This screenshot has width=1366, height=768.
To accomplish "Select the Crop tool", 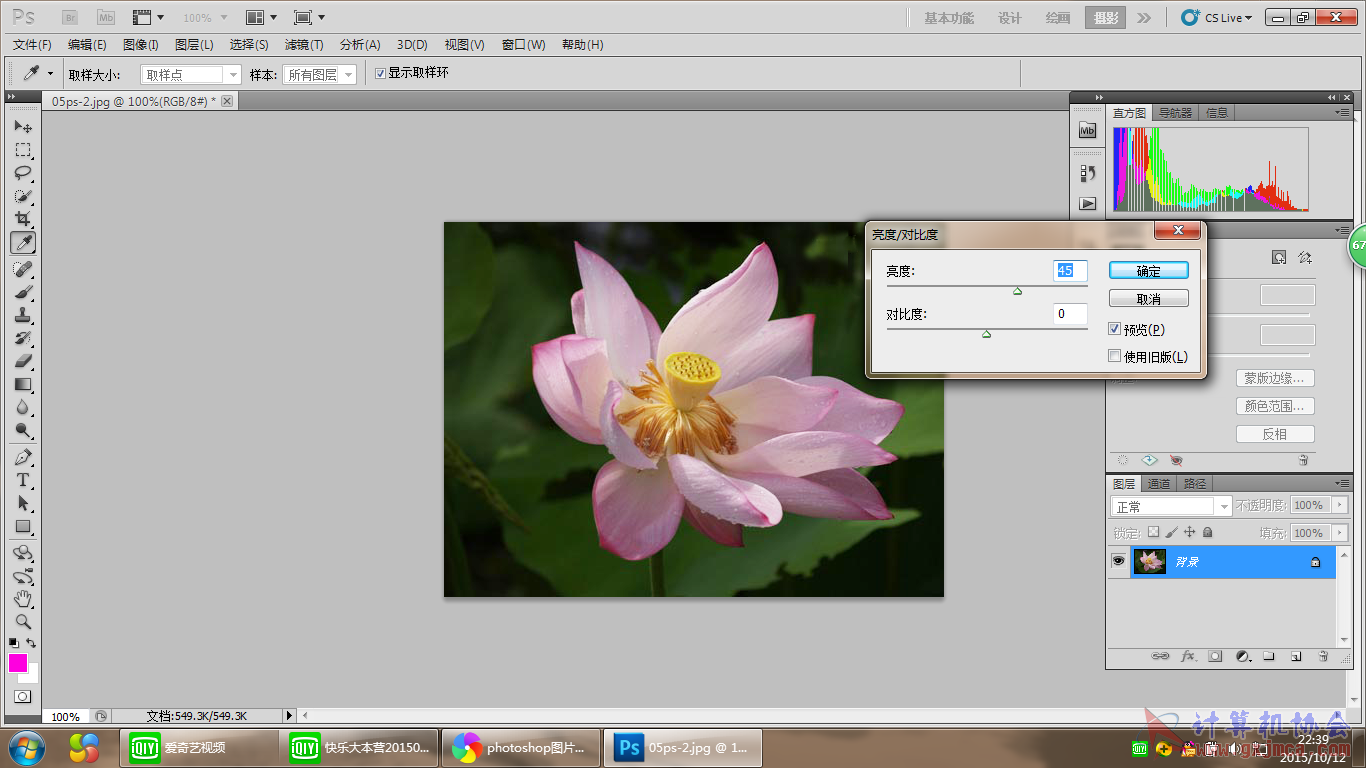I will (23, 219).
